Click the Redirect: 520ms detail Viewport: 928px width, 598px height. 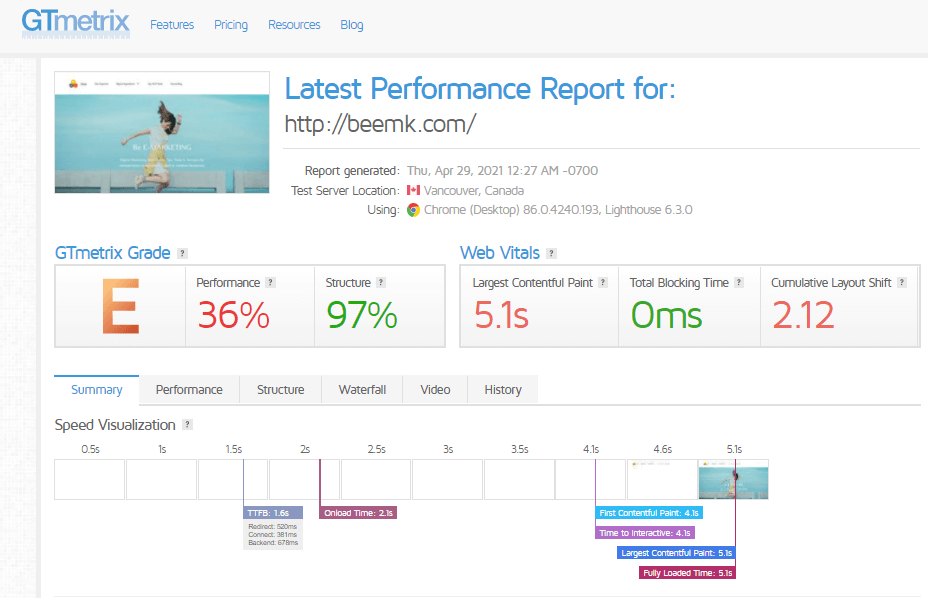(273, 526)
